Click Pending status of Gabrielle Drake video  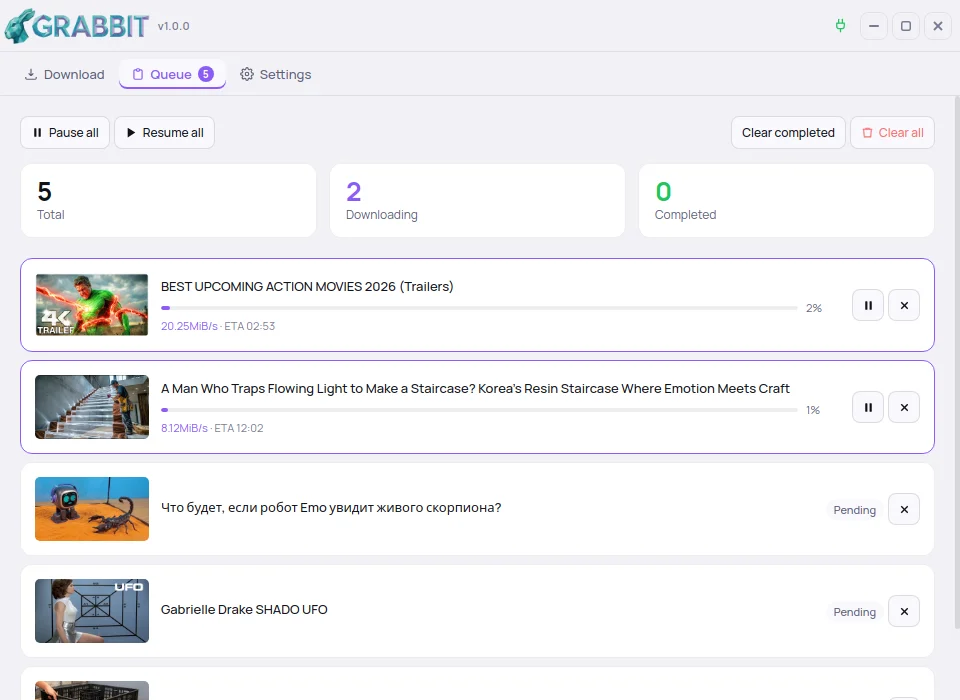854,612
